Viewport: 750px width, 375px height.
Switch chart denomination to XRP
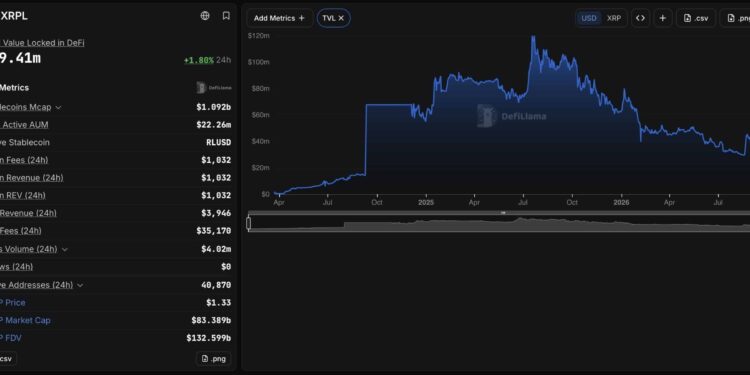click(x=614, y=18)
